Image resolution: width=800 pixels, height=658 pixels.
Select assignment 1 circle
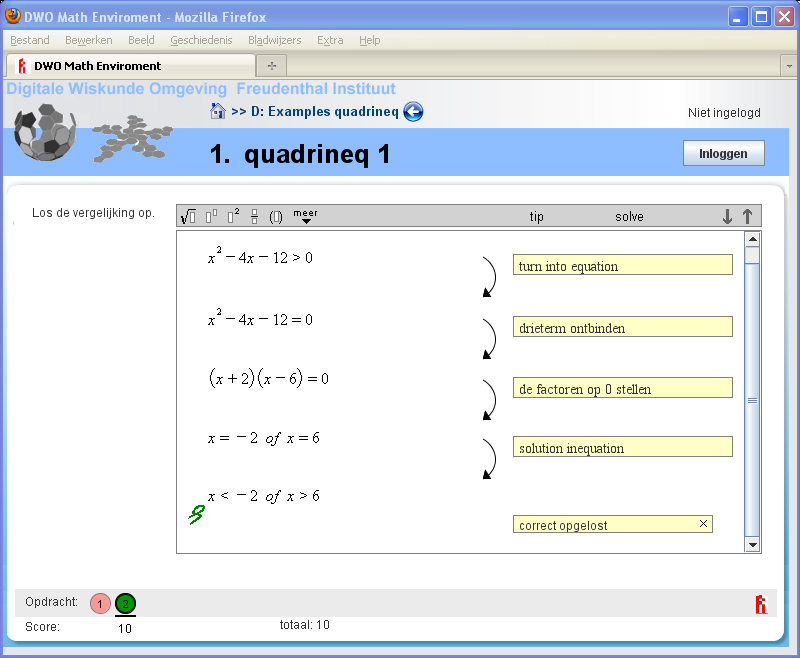click(100, 604)
